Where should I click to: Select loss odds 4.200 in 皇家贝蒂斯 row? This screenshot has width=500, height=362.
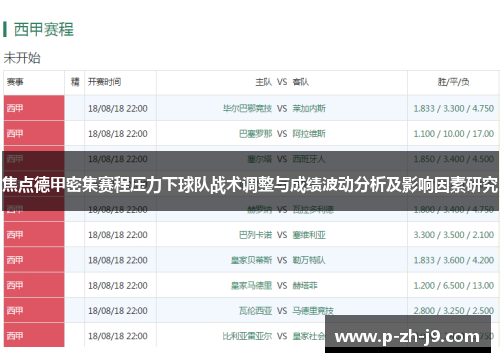tap(483, 260)
